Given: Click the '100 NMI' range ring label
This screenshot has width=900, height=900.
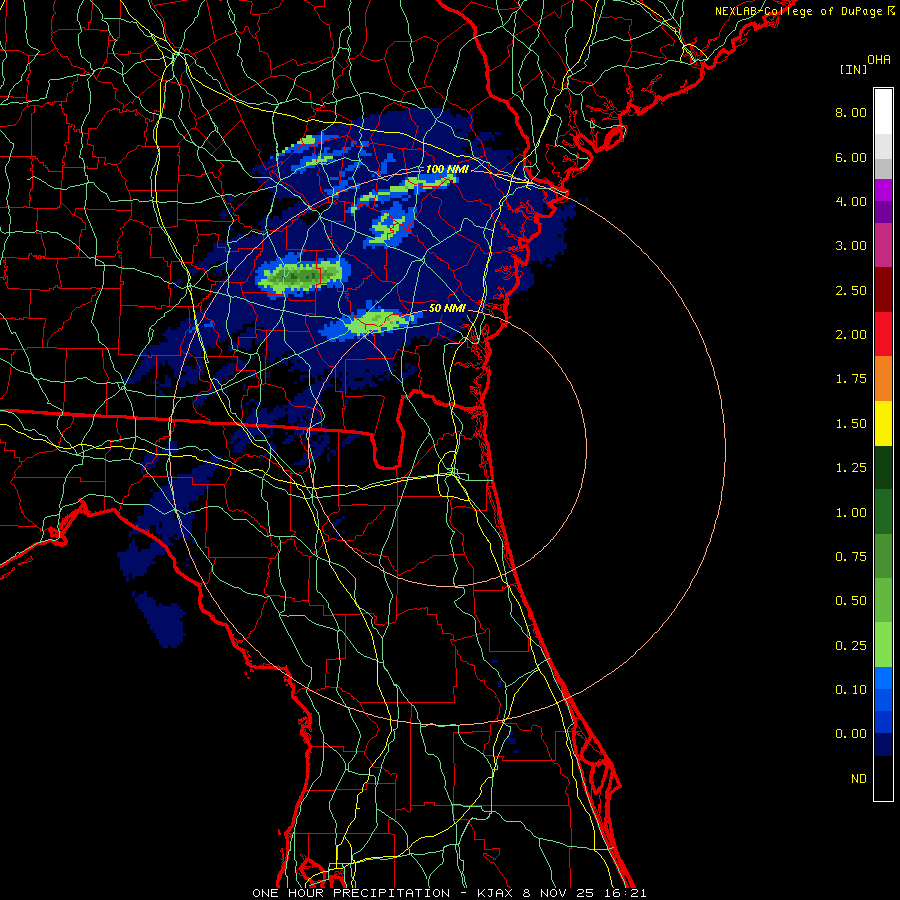Looking at the screenshot, I should coord(447,169).
